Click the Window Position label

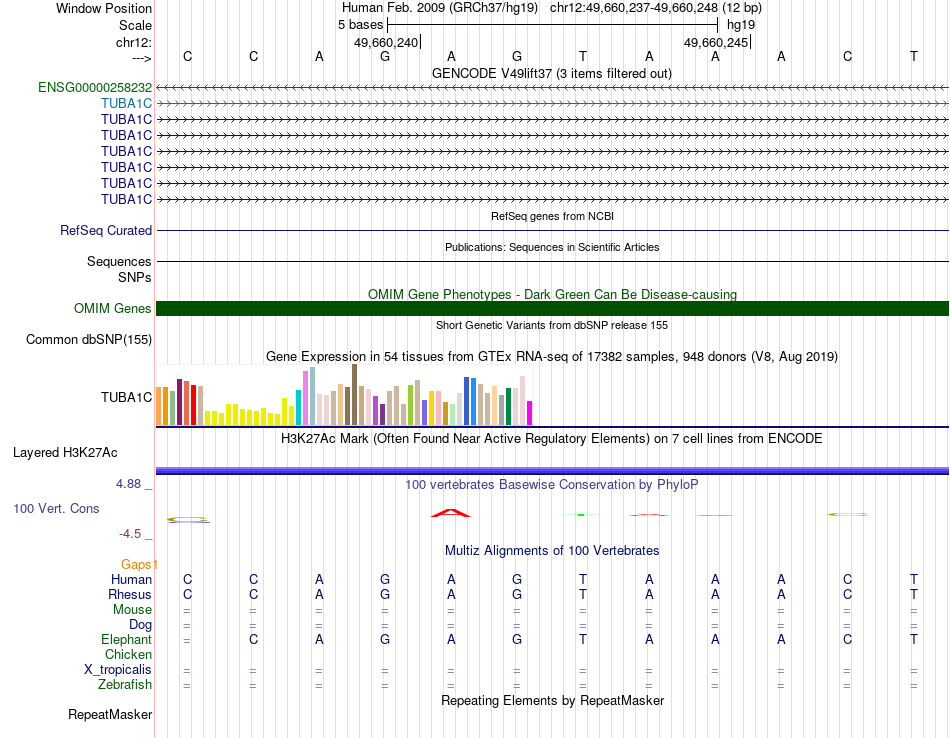click(104, 8)
